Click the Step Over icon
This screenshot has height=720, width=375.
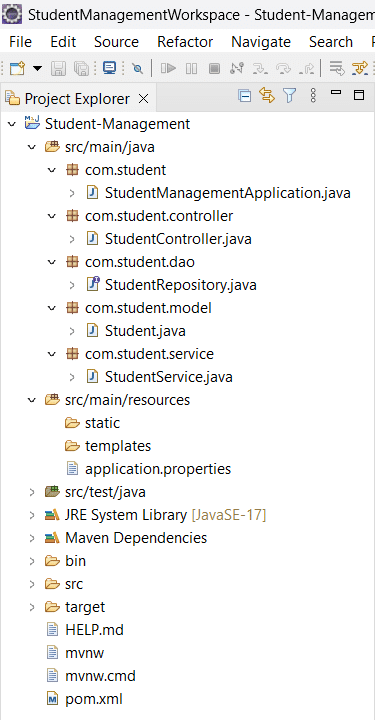[x=283, y=69]
